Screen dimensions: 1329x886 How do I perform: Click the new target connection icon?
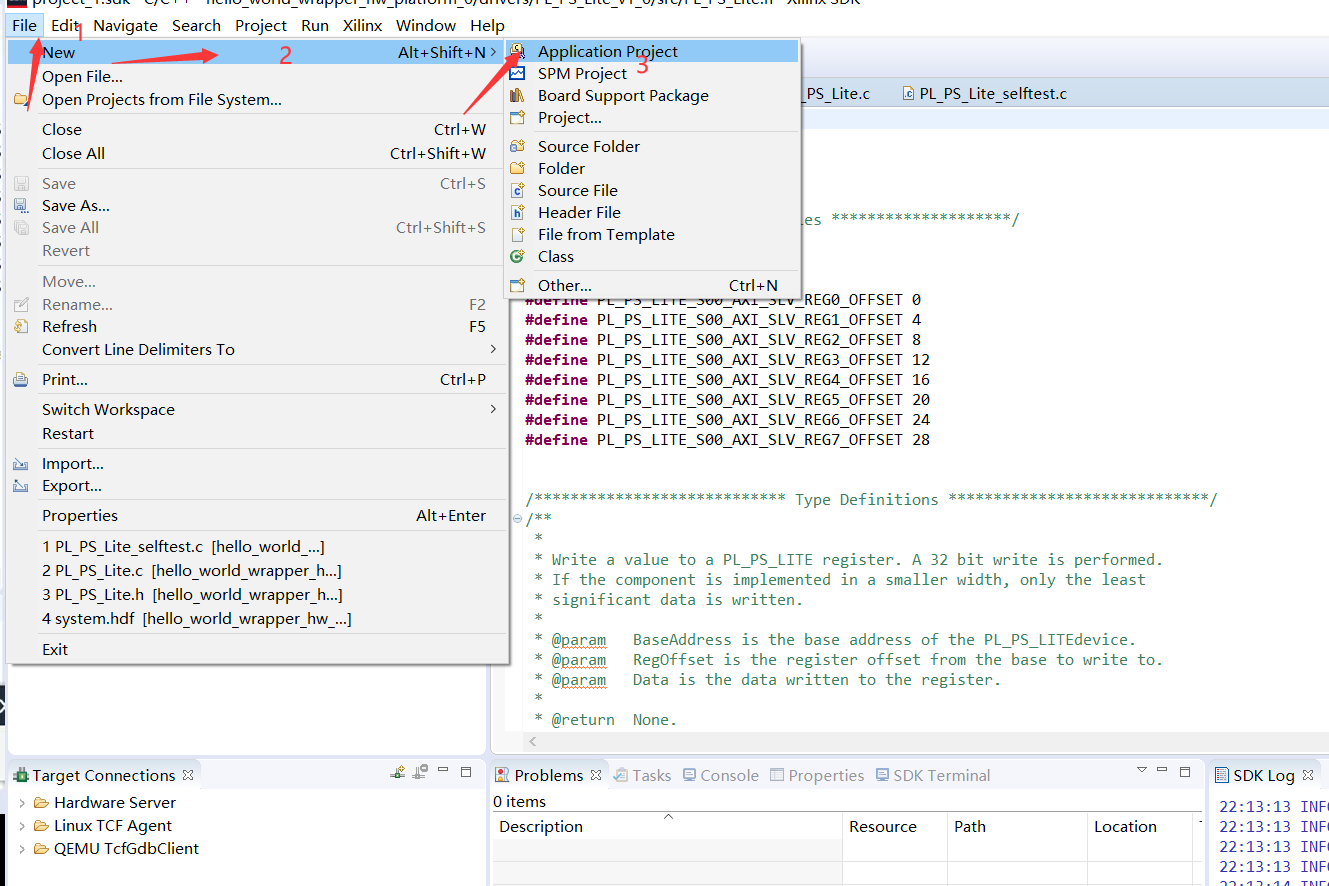click(x=398, y=772)
